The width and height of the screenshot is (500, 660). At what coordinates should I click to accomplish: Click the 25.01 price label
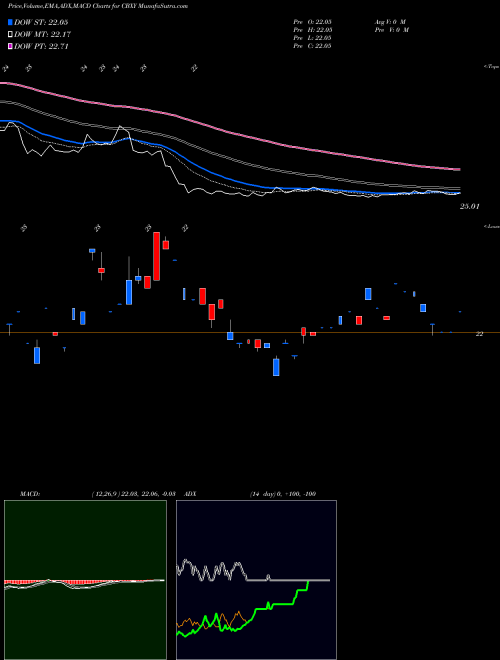[471, 207]
